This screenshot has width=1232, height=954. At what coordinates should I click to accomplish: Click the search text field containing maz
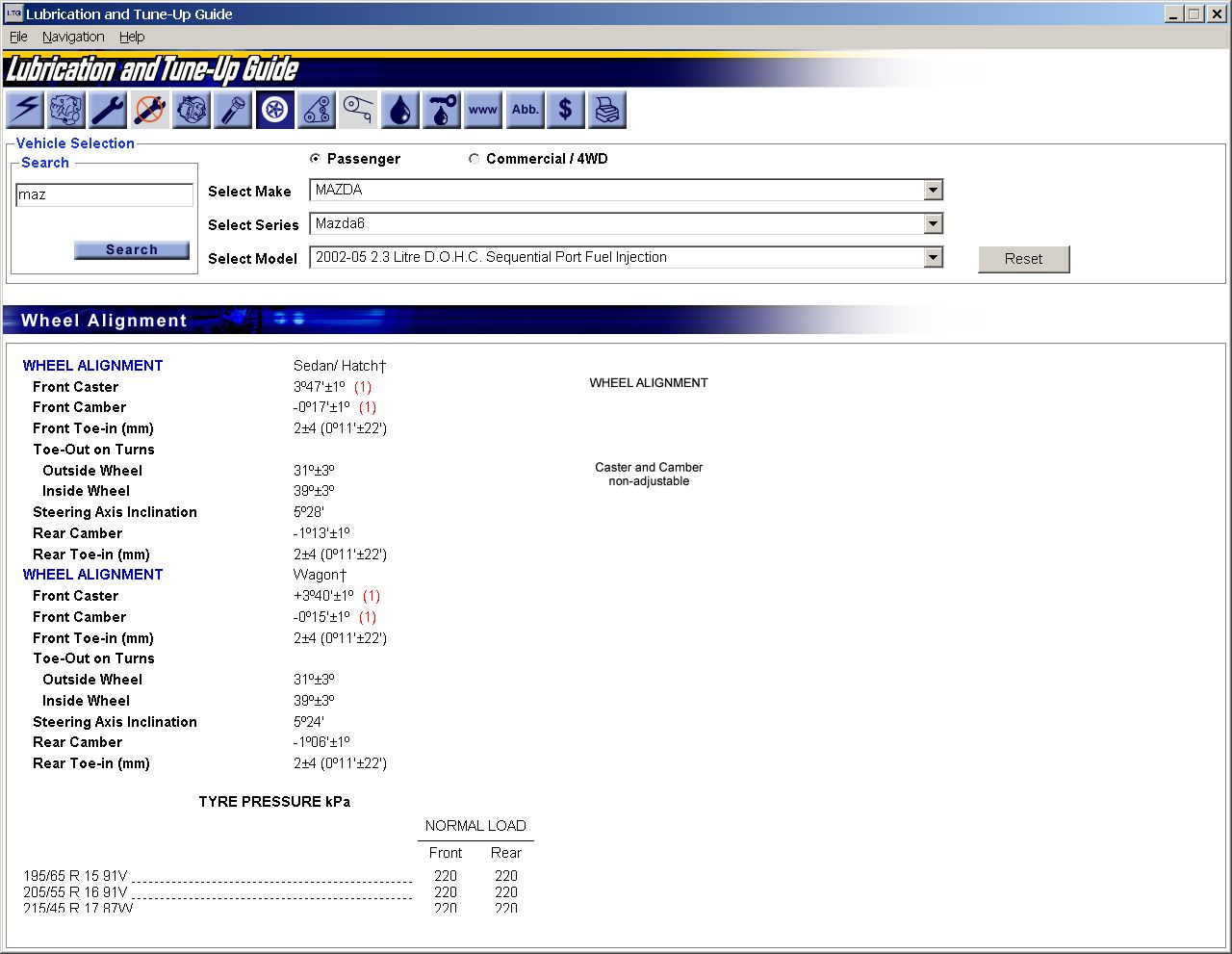coord(104,194)
